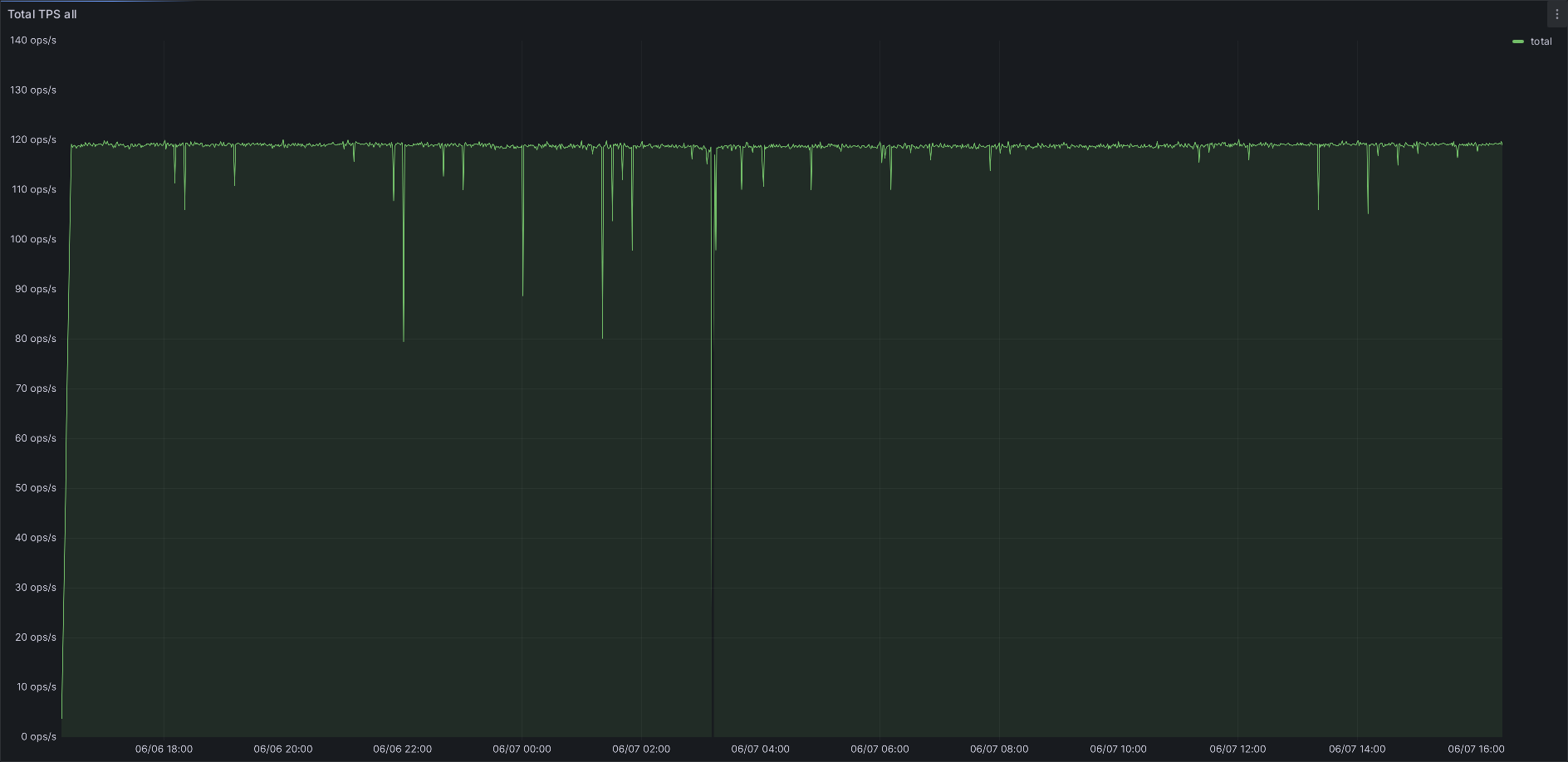
Task: Click the '06/06 22:00' time label
Action: click(x=403, y=750)
